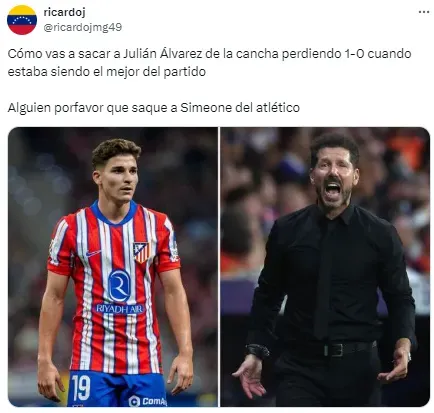Click the Venezuelan flag profile avatar

22,20
